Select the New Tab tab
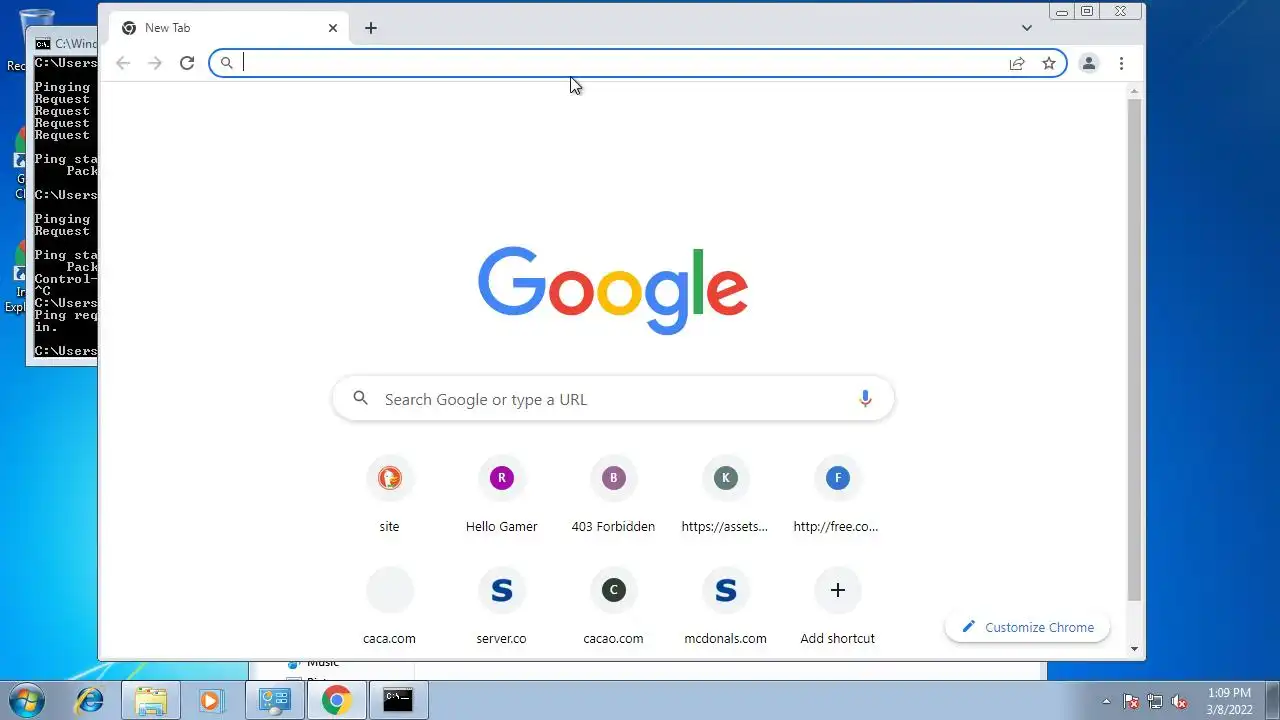The height and width of the screenshot is (720, 1280). click(229, 28)
